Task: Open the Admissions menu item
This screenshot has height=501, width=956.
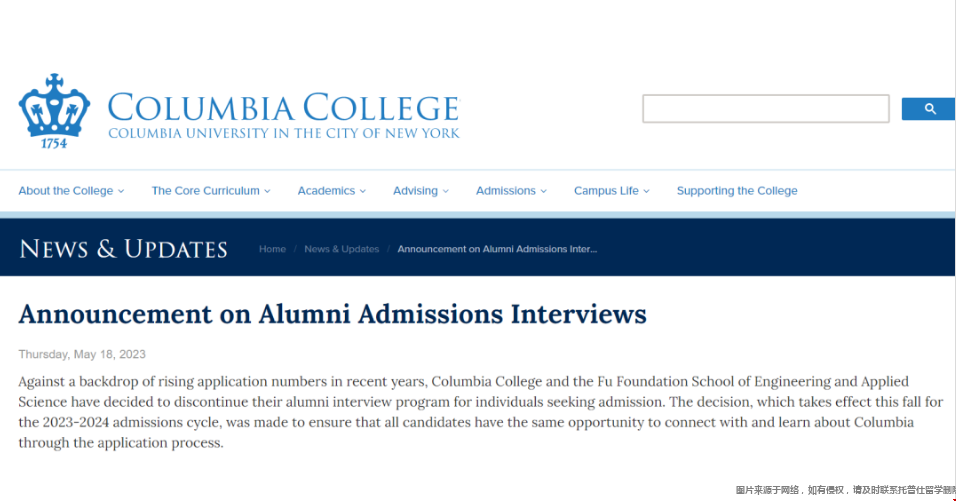Action: click(x=505, y=191)
